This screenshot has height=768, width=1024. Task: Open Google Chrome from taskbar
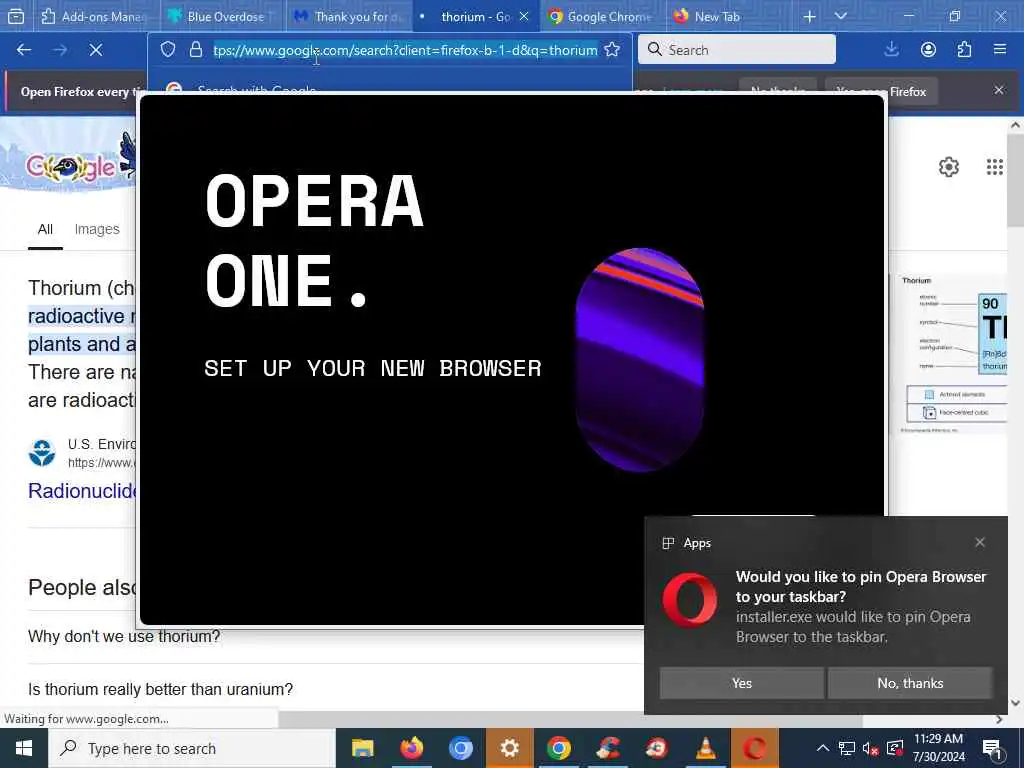[x=558, y=748]
